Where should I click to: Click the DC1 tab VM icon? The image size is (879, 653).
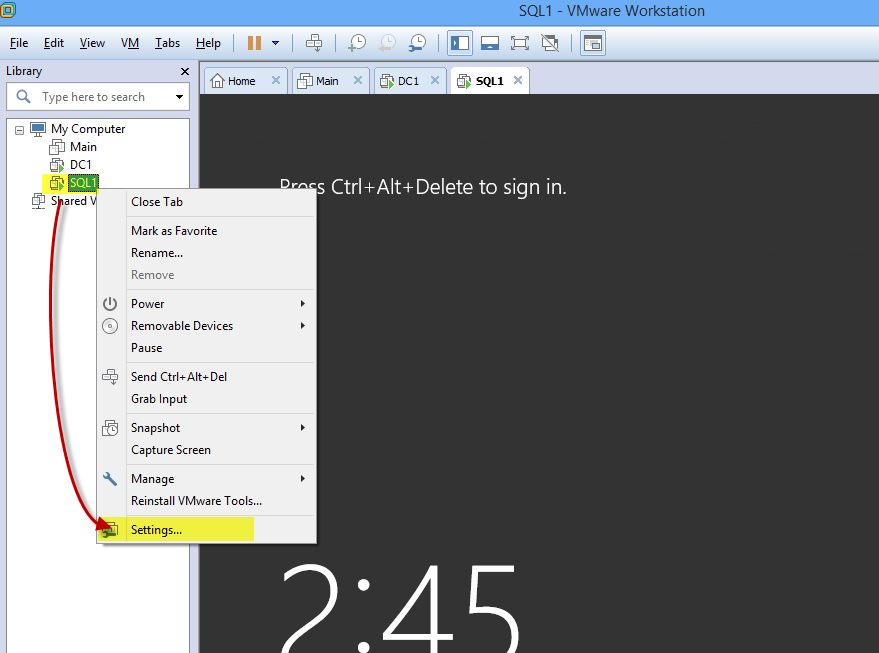point(387,81)
